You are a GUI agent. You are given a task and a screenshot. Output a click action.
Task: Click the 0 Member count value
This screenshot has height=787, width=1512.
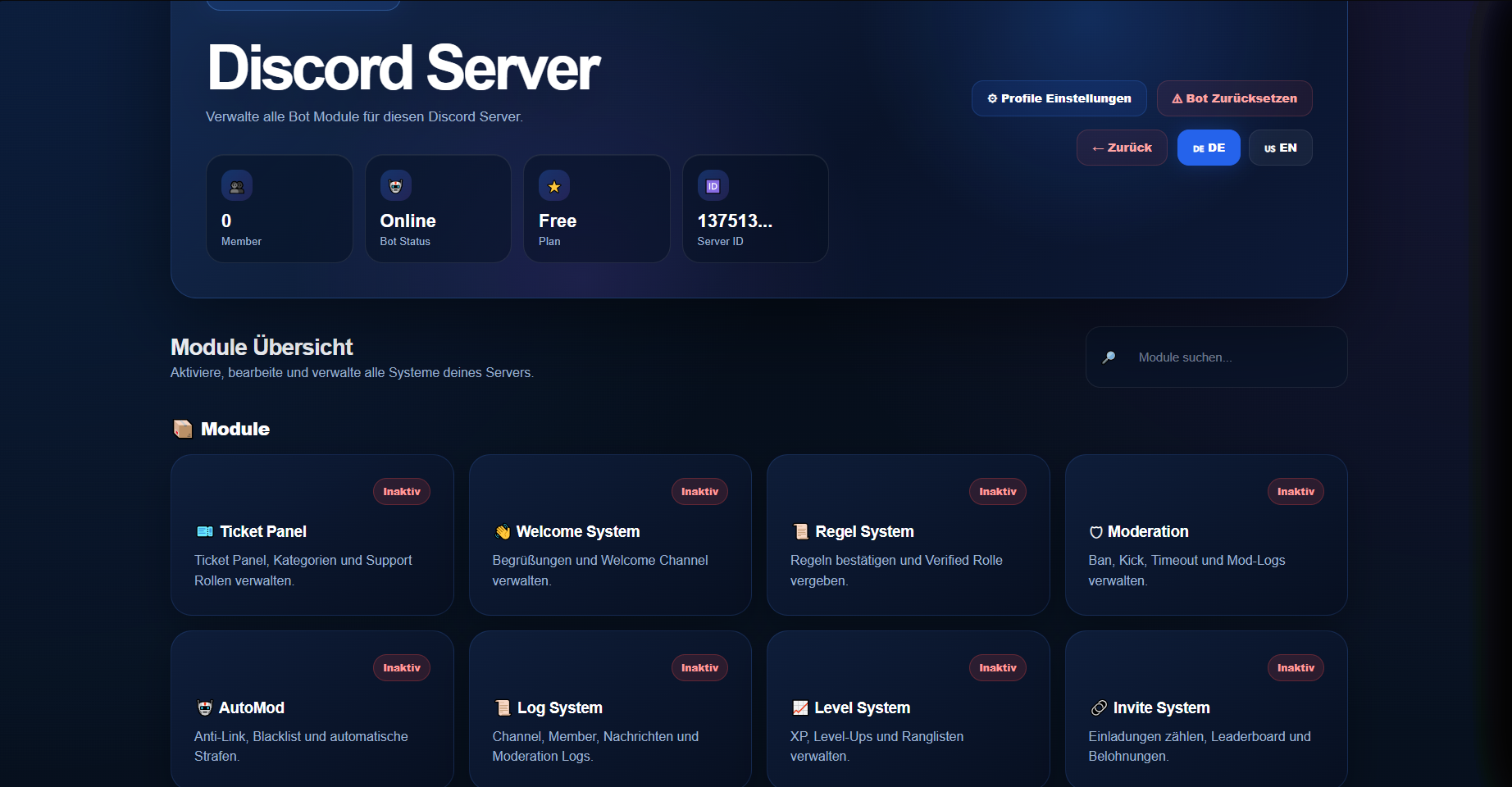pos(226,221)
